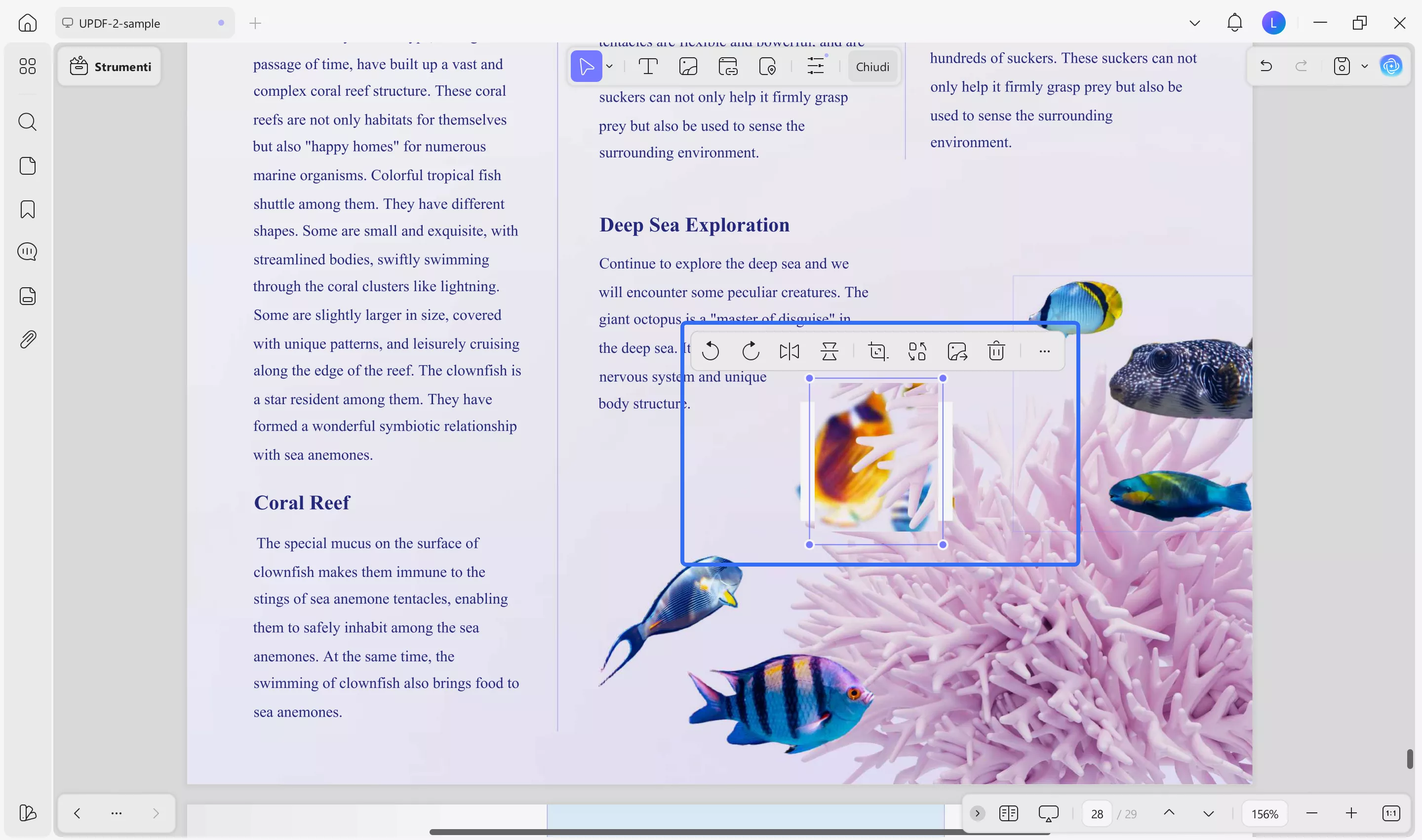Enable presentation mode from the bottom bar
This screenshot has height=840, width=1422.
[1048, 813]
